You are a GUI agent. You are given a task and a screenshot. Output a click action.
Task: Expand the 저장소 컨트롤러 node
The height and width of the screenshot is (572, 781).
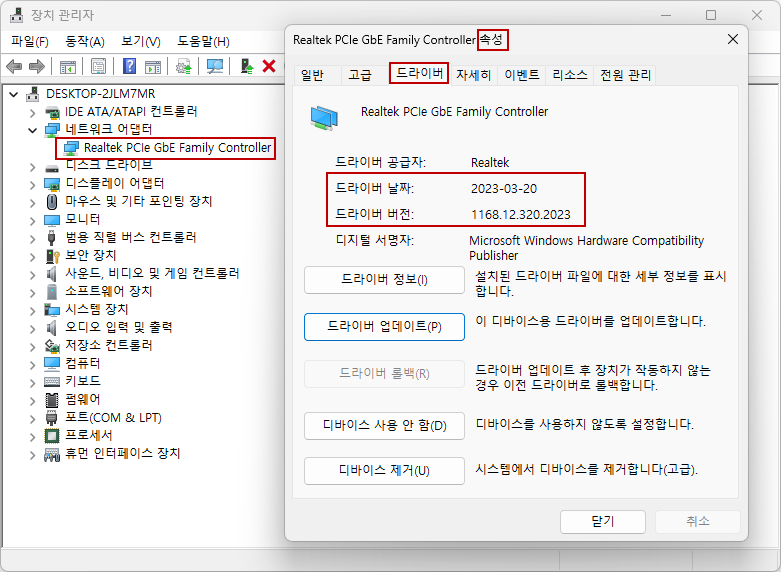[32, 346]
